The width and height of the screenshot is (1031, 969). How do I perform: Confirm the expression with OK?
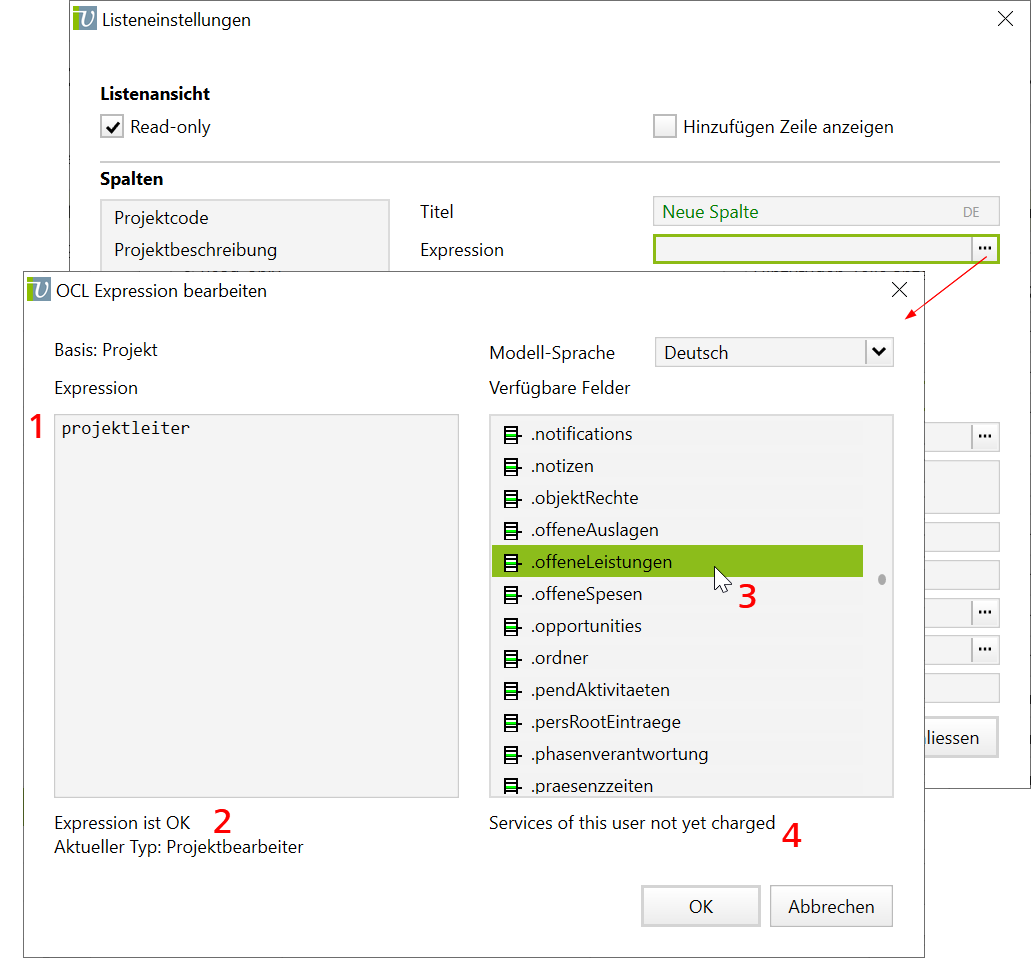700,906
